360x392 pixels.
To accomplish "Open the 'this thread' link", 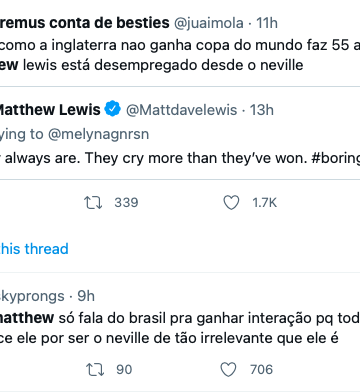I will pyautogui.click(x=34, y=249).
